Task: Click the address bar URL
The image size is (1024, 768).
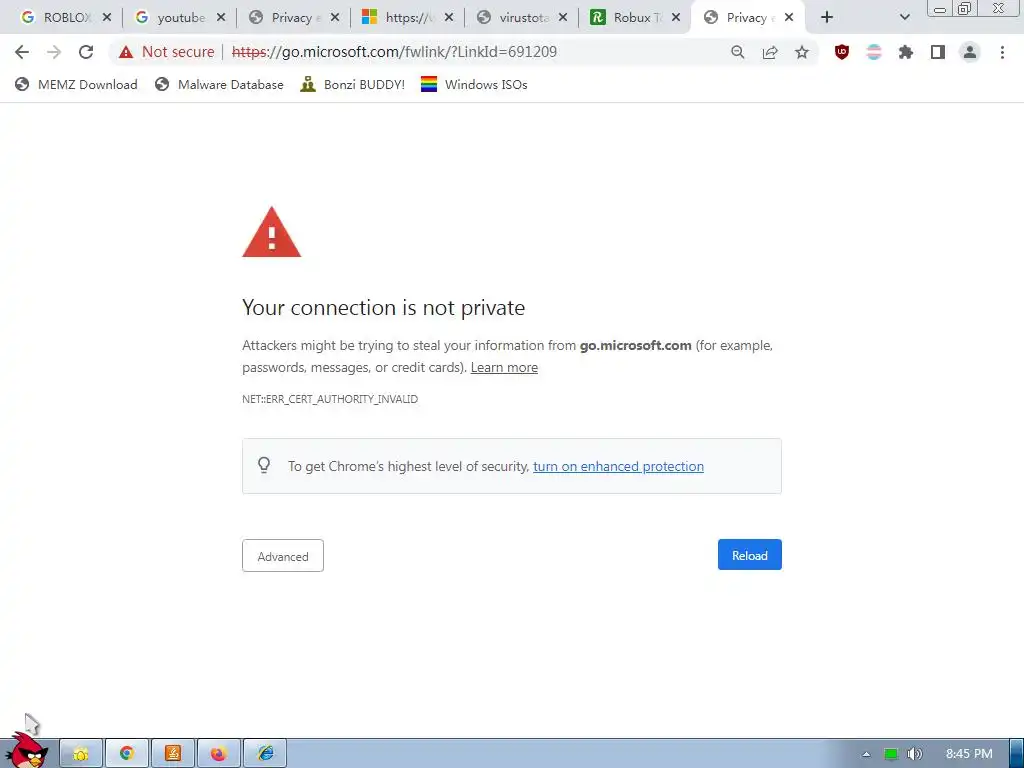Action: pyautogui.click(x=394, y=52)
